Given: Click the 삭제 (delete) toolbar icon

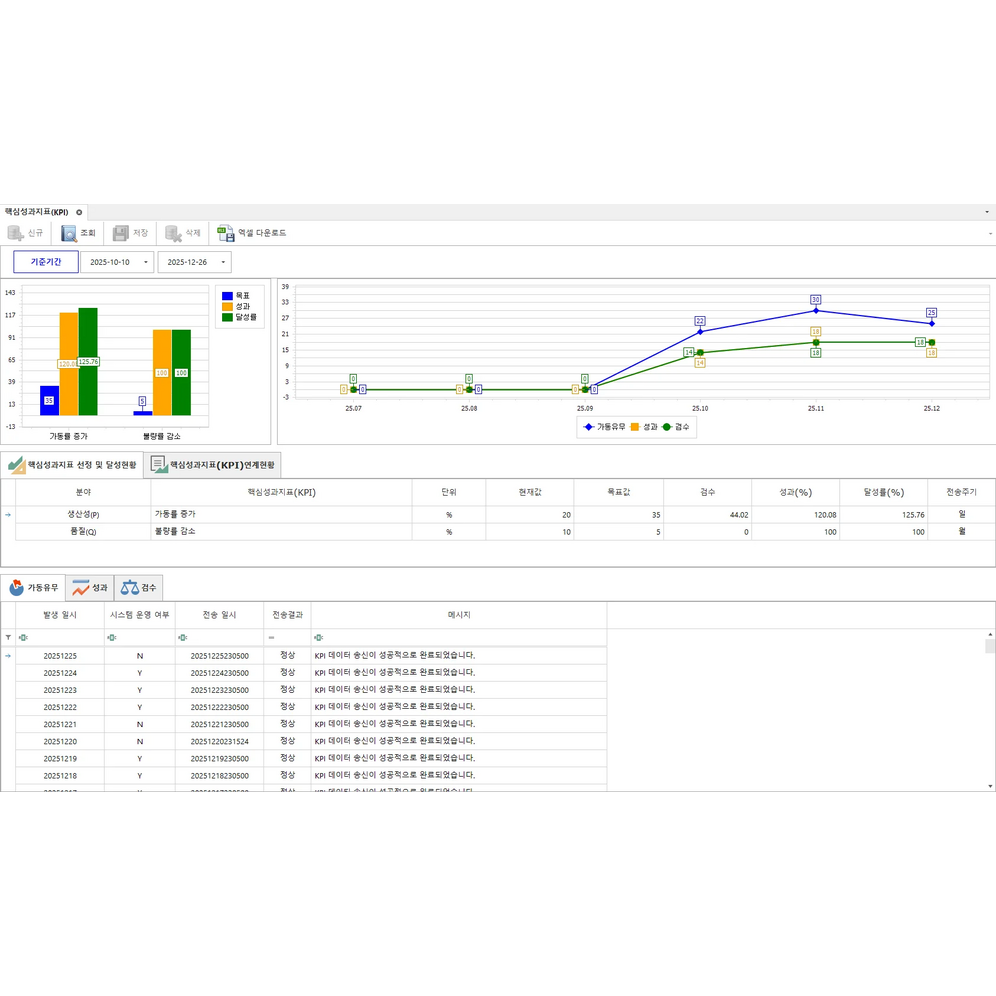Looking at the screenshot, I should coord(173,233).
